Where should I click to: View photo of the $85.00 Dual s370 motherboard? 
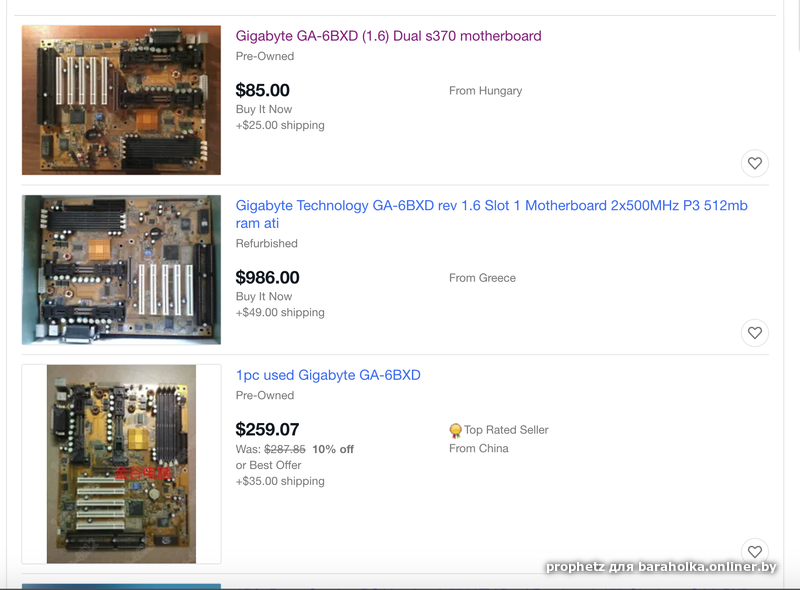click(x=121, y=100)
